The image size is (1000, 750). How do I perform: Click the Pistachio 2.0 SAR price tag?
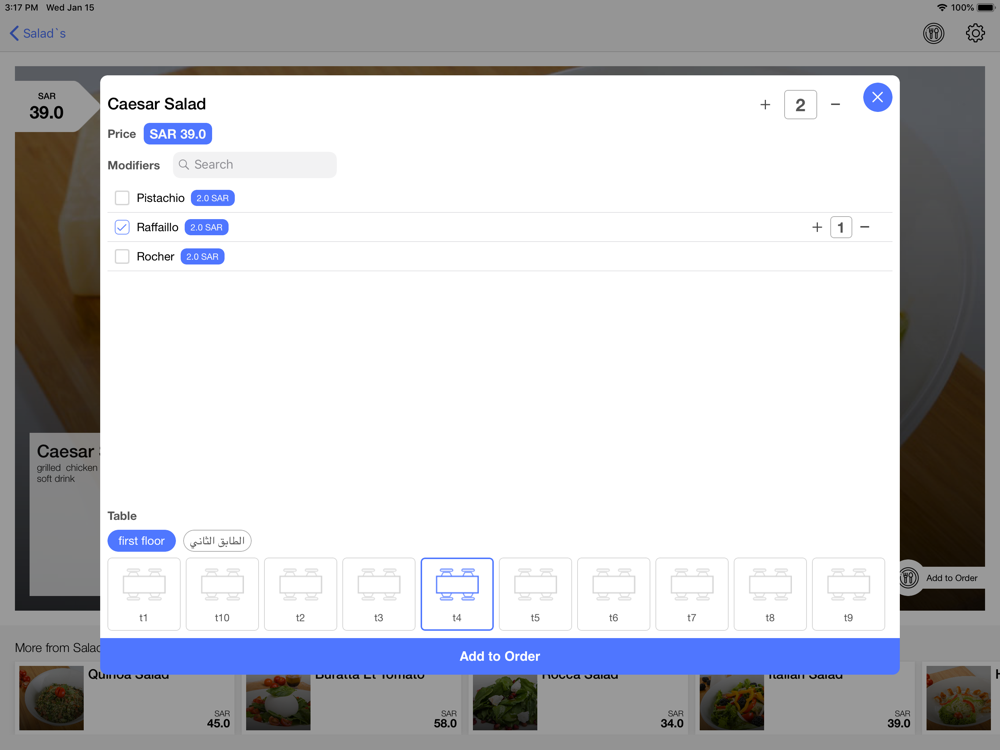212,198
